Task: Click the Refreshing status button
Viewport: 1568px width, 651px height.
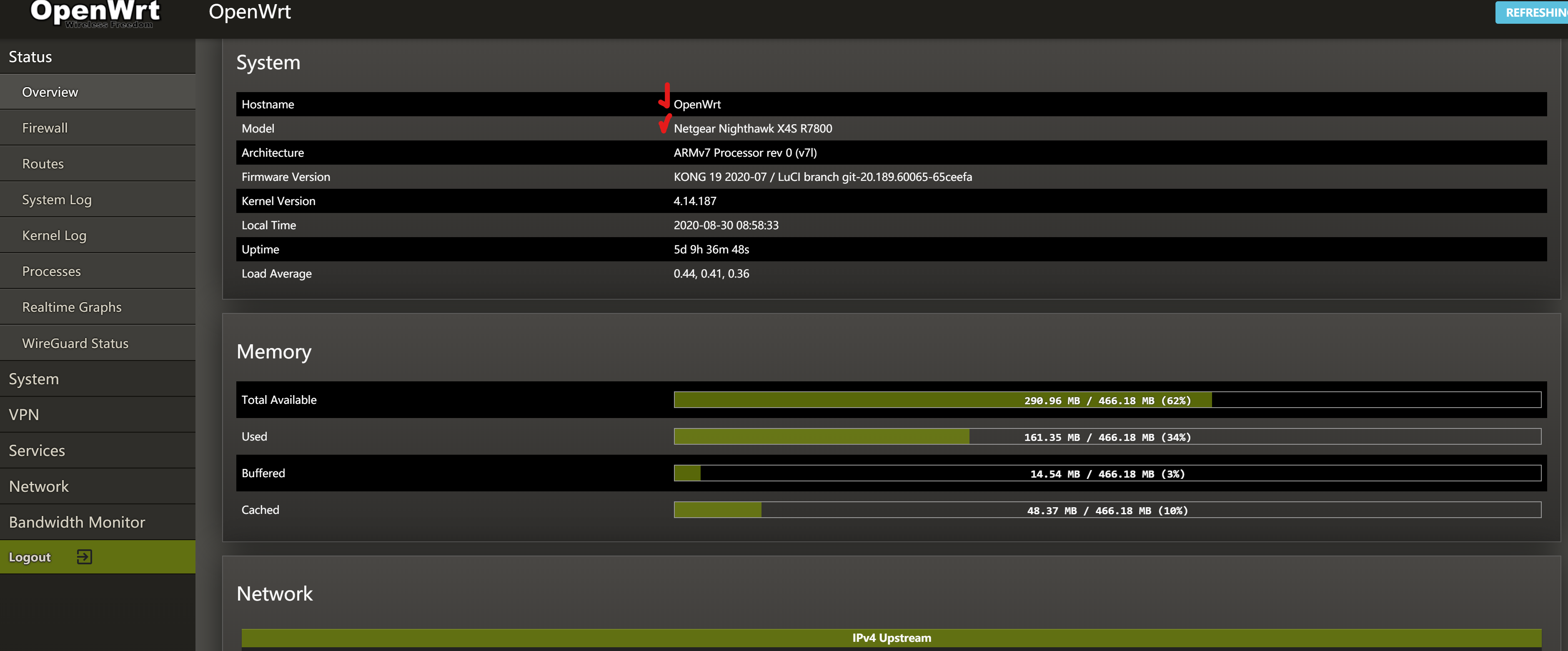Action: point(1531,13)
